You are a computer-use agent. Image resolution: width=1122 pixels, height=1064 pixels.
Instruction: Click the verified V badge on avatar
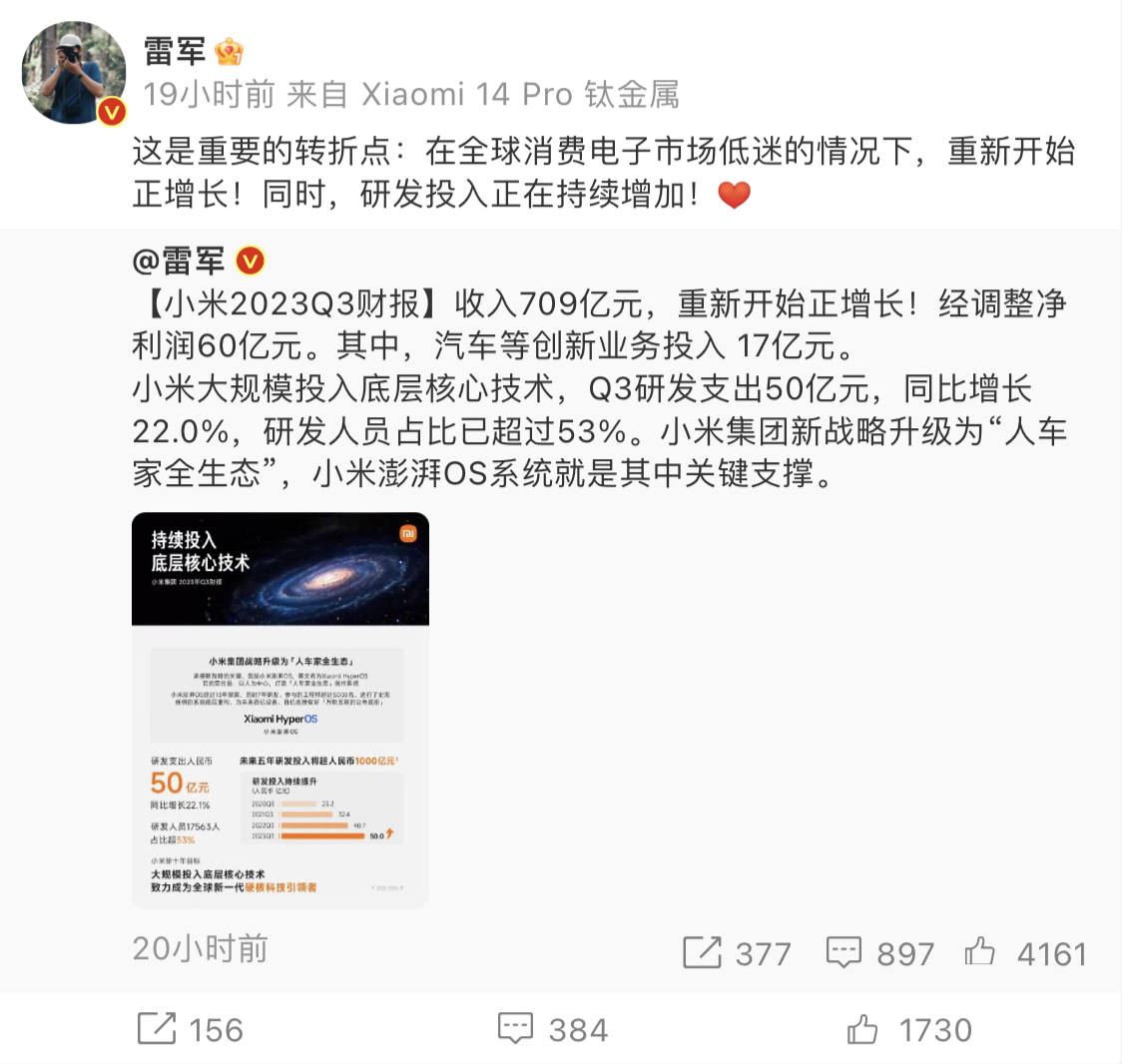(112, 112)
